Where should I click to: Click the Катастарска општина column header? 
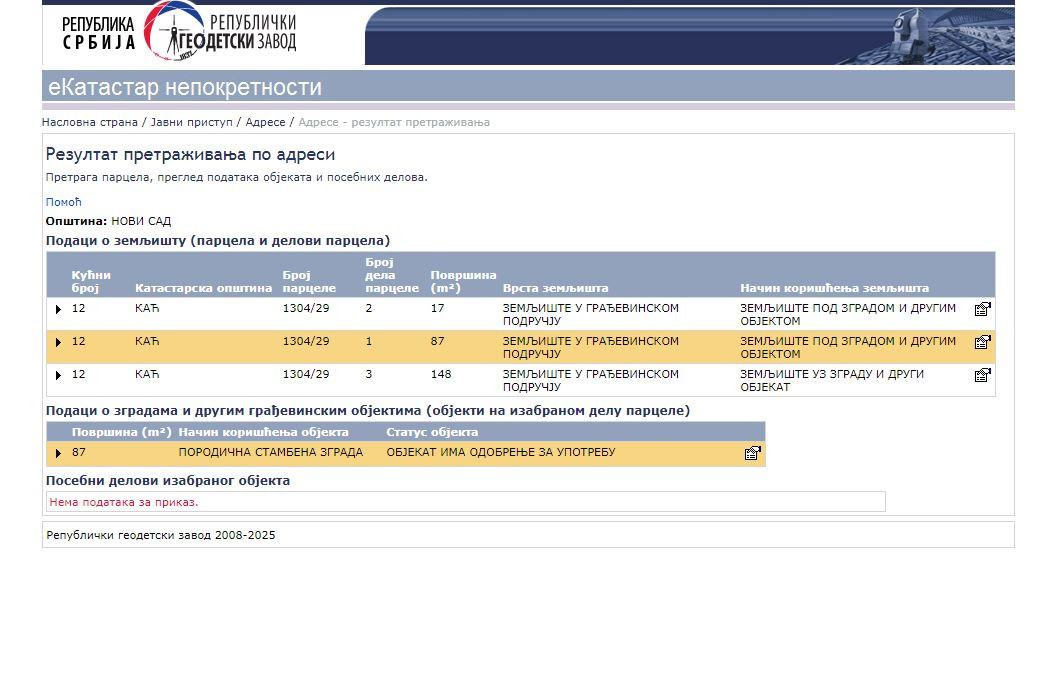(203, 288)
